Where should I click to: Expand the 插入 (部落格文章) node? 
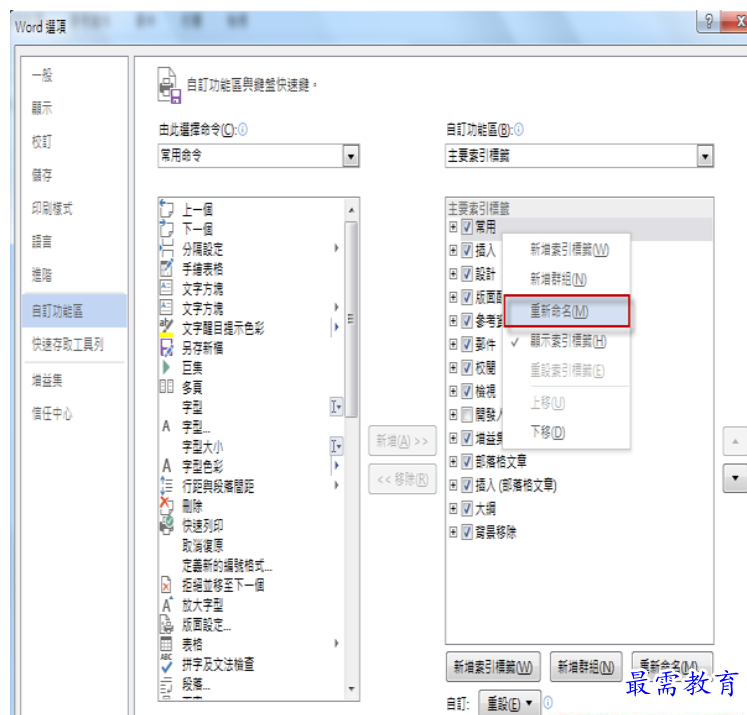[453, 485]
